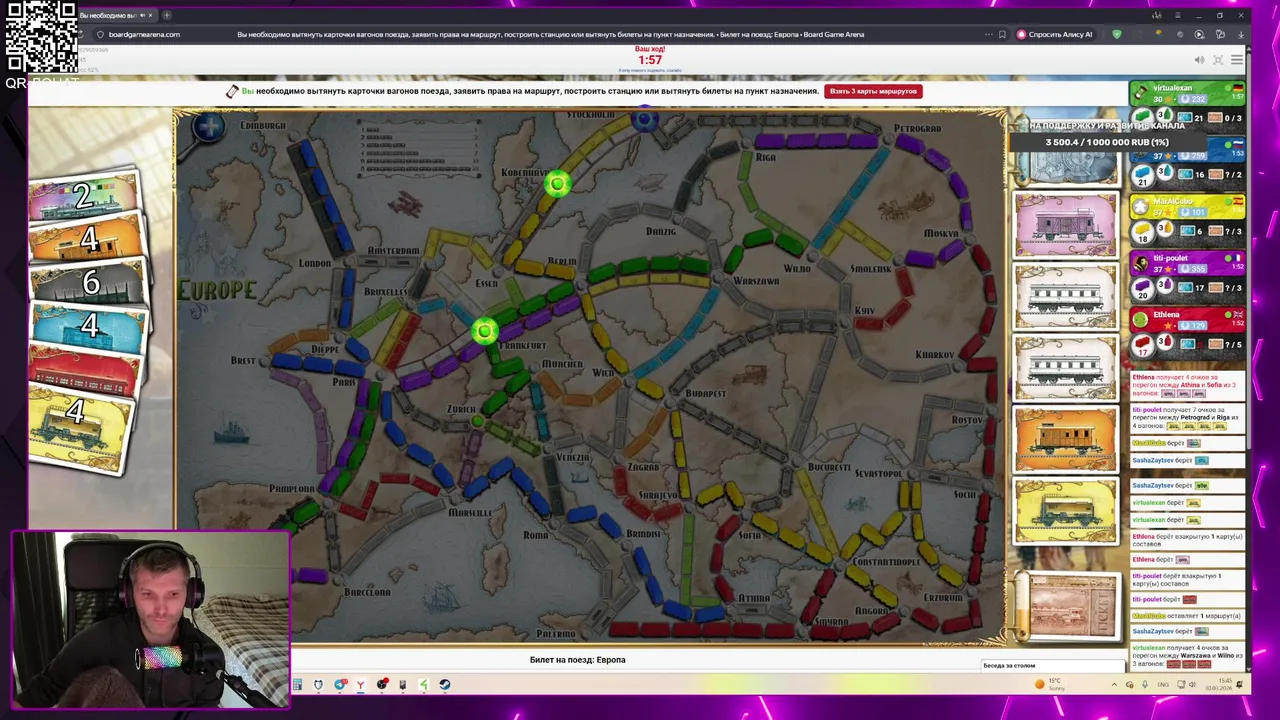Click the blue station at Stockholm

(x=644, y=120)
